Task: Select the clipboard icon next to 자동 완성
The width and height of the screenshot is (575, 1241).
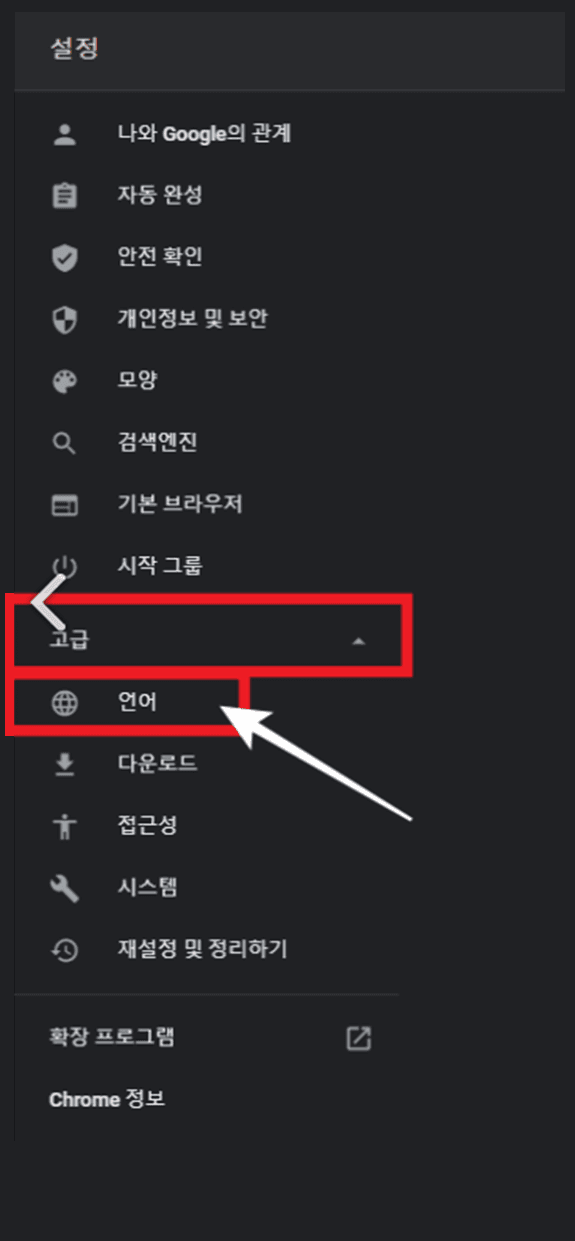Action: coord(65,195)
